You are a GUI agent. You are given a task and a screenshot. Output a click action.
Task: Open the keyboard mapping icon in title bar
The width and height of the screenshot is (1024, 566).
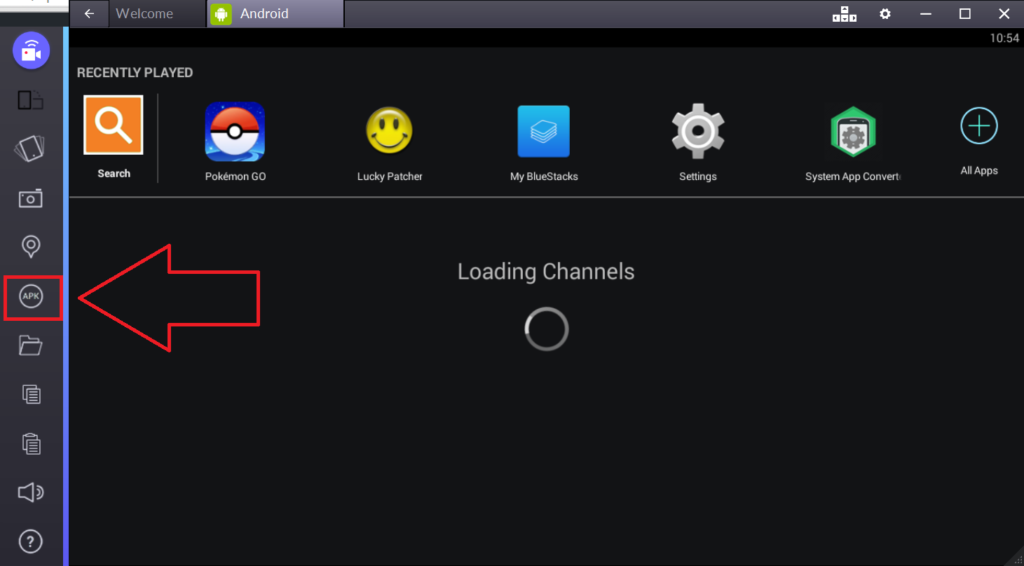pos(844,14)
